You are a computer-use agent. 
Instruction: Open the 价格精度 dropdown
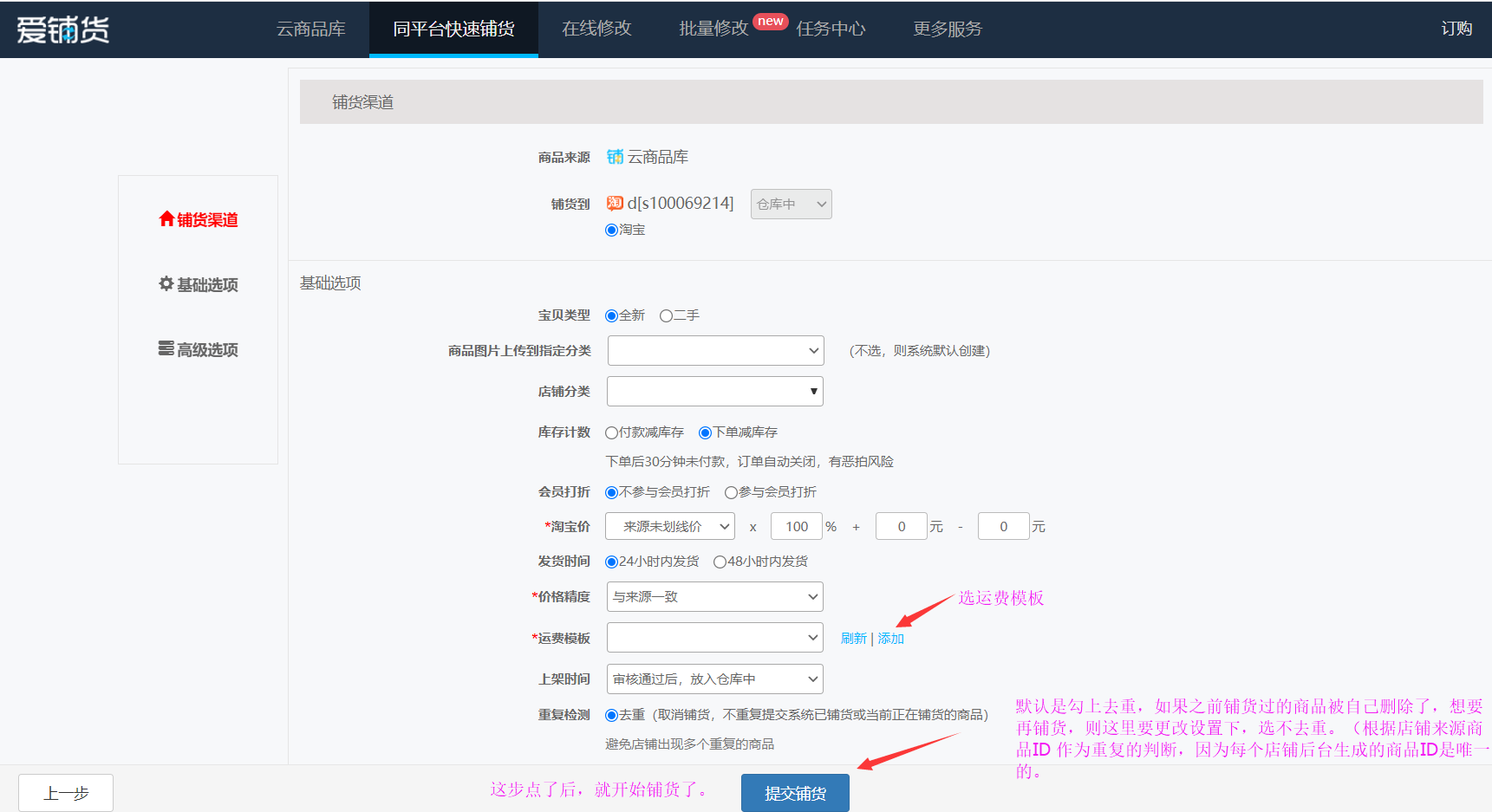[x=715, y=597]
